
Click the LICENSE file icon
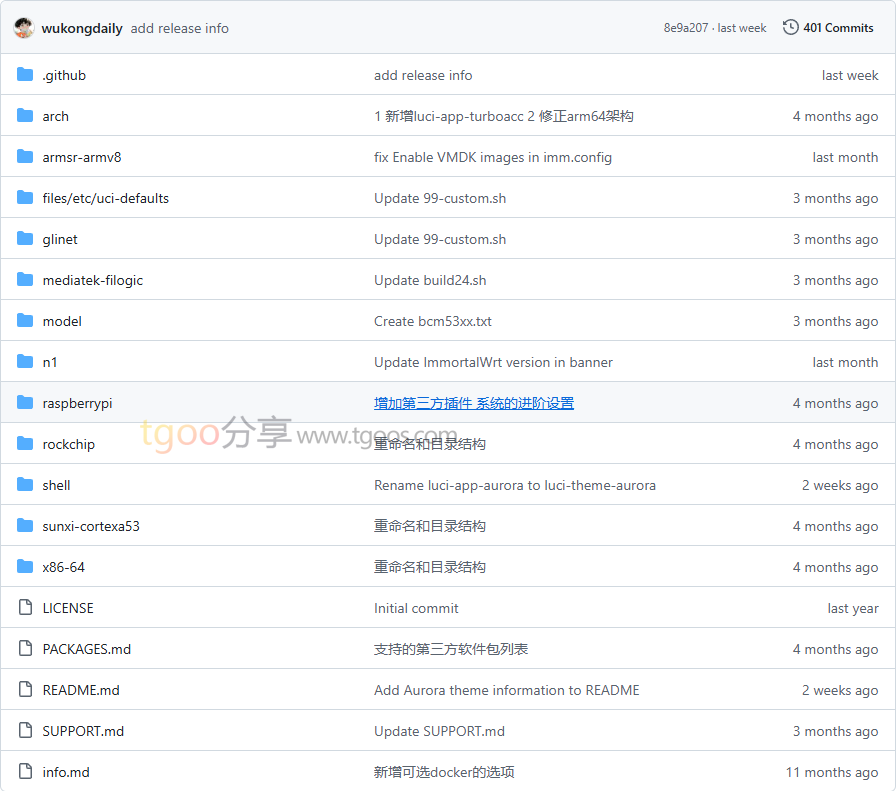tap(25, 608)
